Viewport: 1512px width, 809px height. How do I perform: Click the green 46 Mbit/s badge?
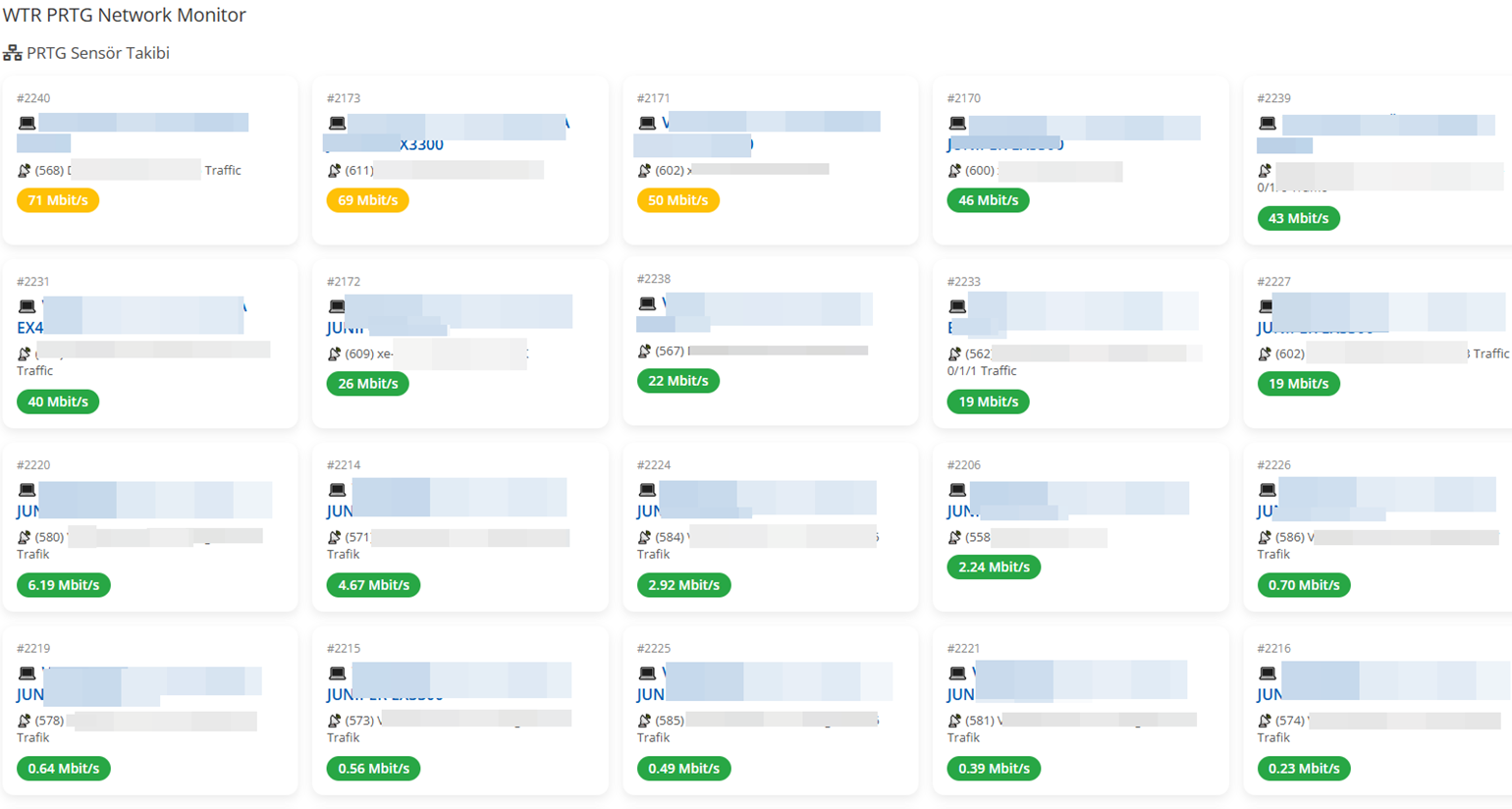coord(988,200)
